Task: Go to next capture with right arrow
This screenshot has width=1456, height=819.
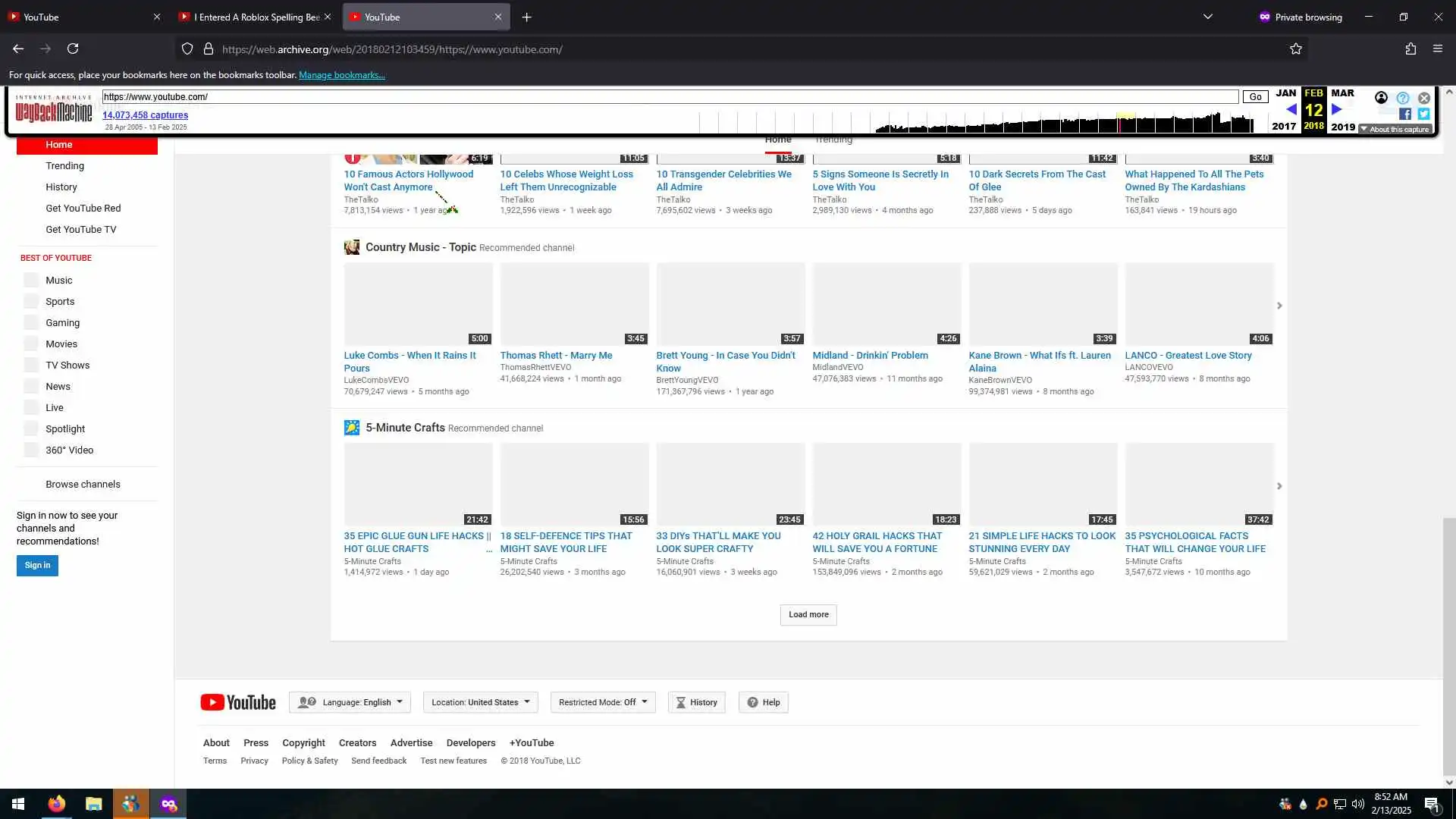Action: coord(1337,109)
